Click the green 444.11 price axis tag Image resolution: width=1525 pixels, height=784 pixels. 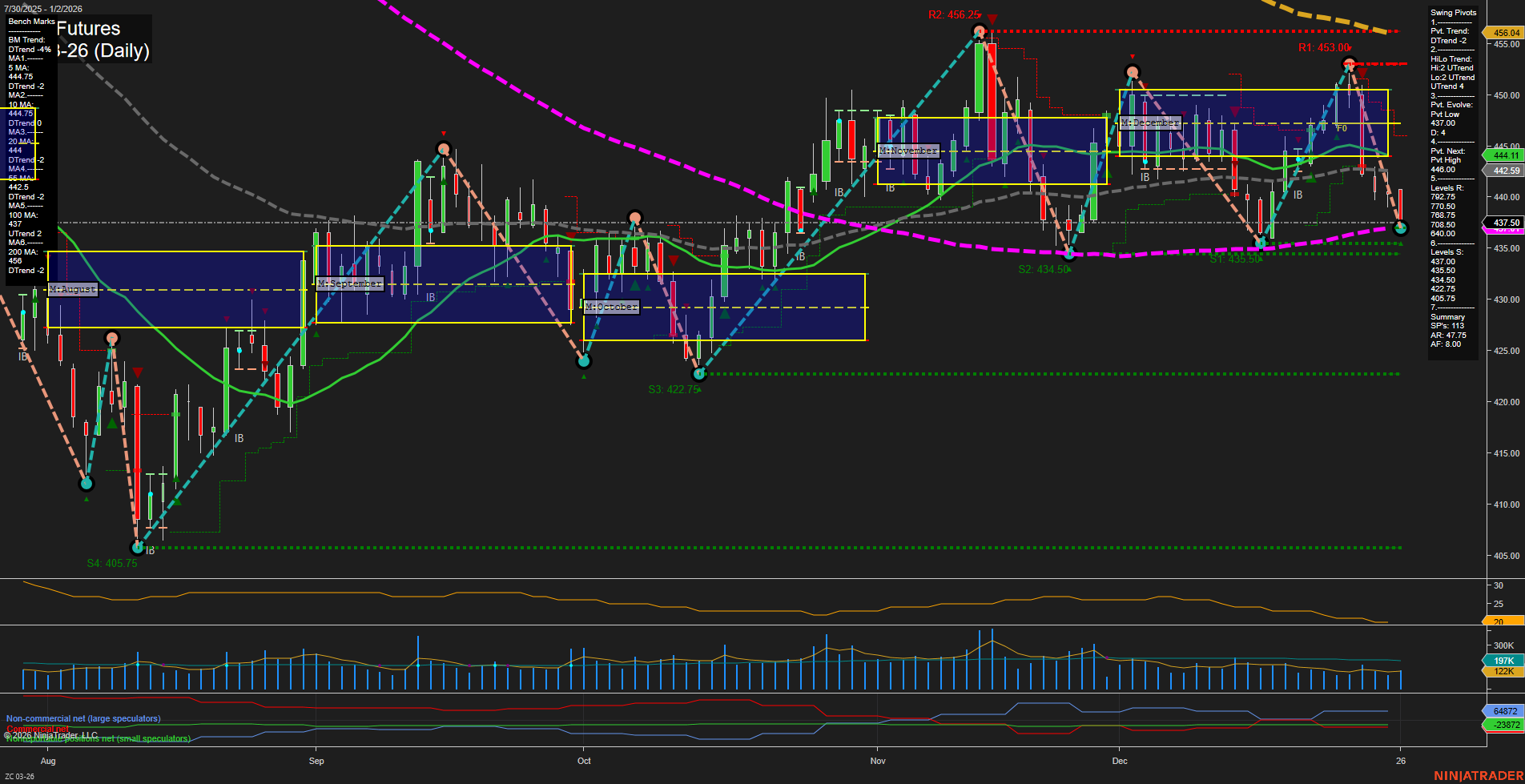point(1506,156)
